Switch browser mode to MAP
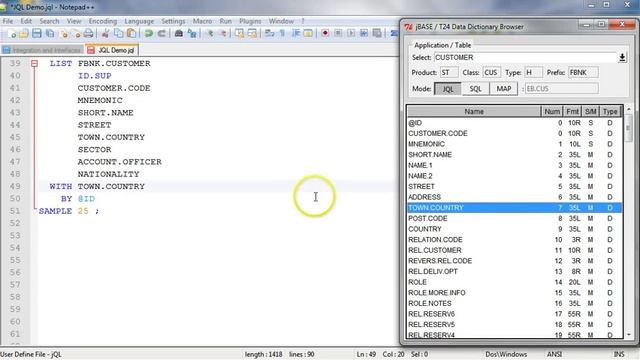Screen dimensions: 640x360 504,89
